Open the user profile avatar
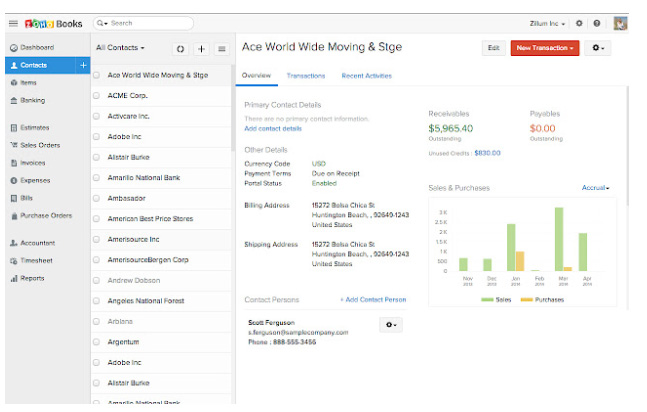The height and width of the screenshot is (412, 647). coord(620,24)
